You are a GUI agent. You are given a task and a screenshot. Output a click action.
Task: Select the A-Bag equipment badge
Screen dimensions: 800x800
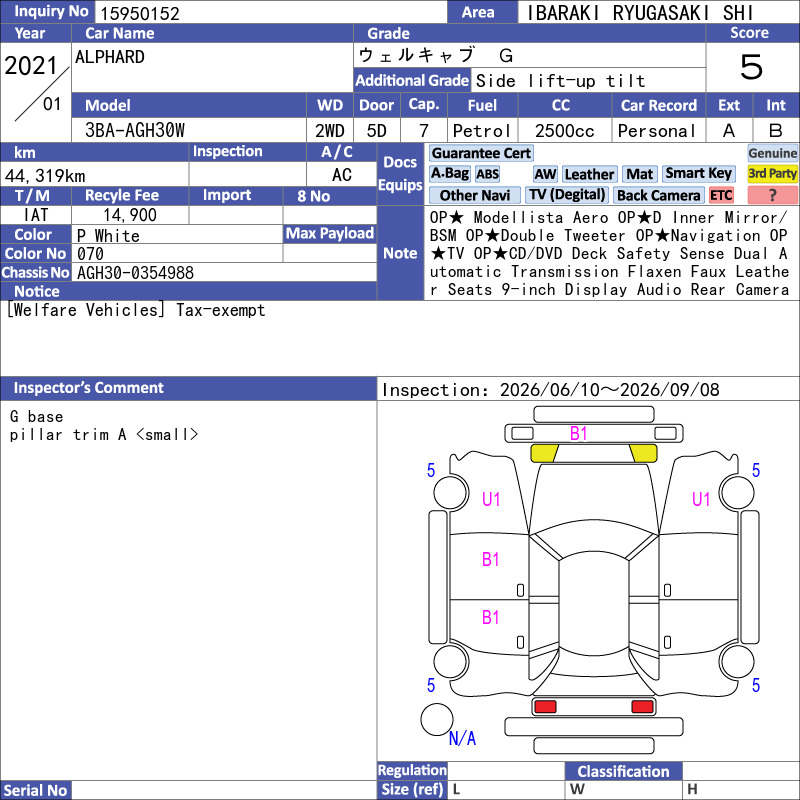(449, 174)
